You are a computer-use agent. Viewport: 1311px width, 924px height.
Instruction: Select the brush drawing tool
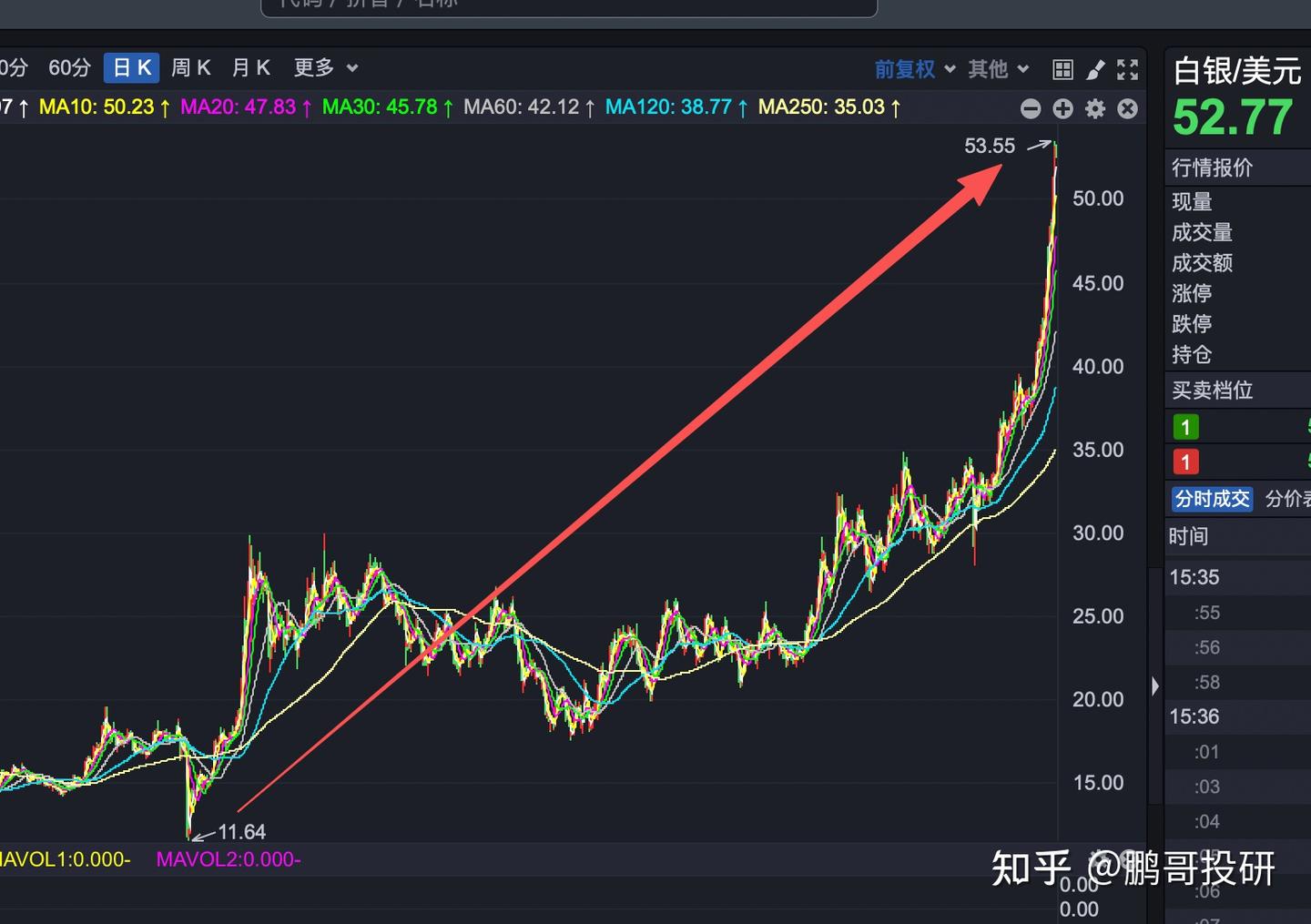pos(1095,68)
